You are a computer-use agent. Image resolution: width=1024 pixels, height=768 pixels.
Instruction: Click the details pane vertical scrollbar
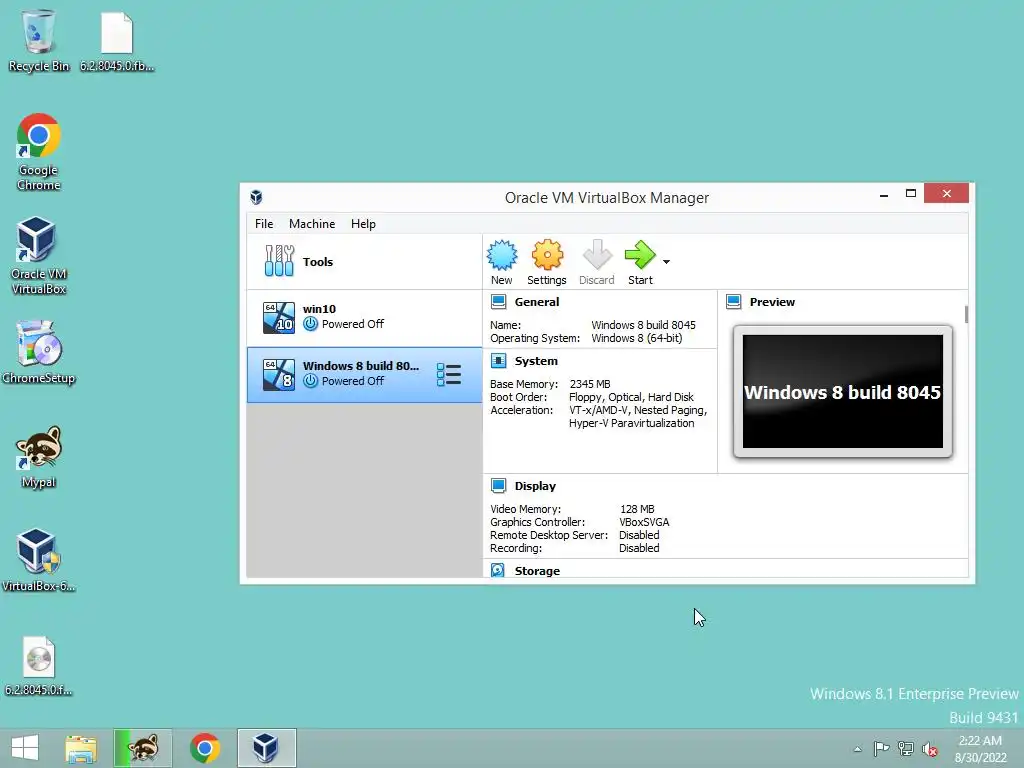coord(966,313)
